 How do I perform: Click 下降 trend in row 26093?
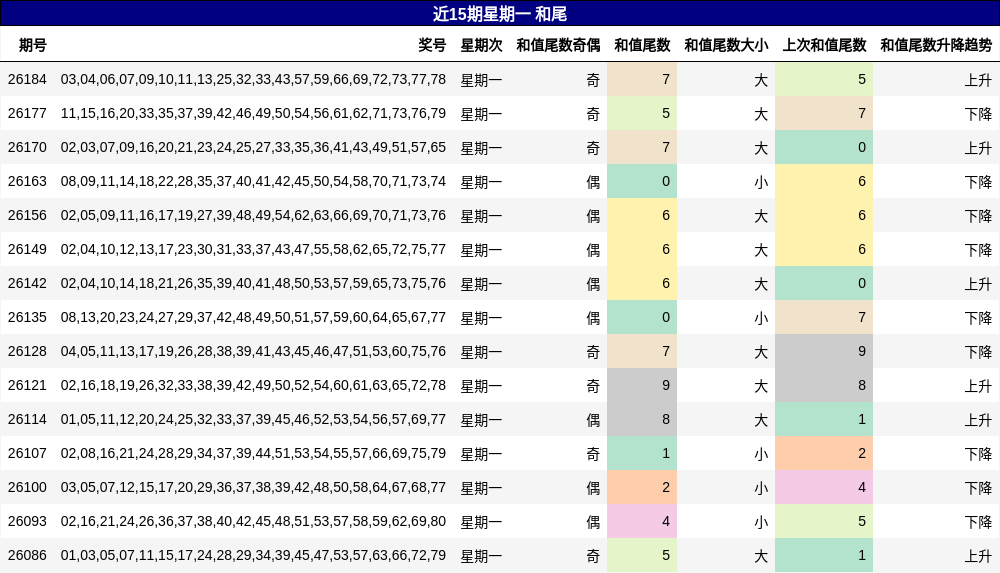tap(978, 522)
